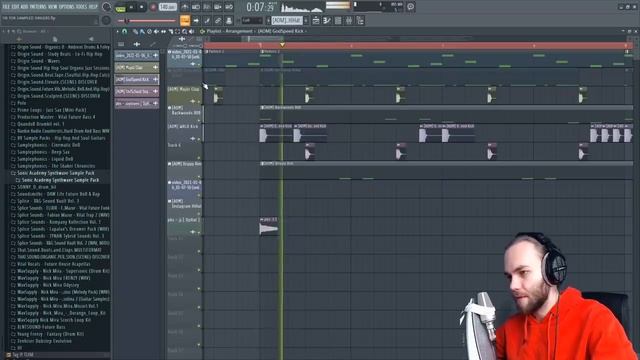Open the Channel rack view icon
Viewport: 640px width, 360px height.
point(338,20)
